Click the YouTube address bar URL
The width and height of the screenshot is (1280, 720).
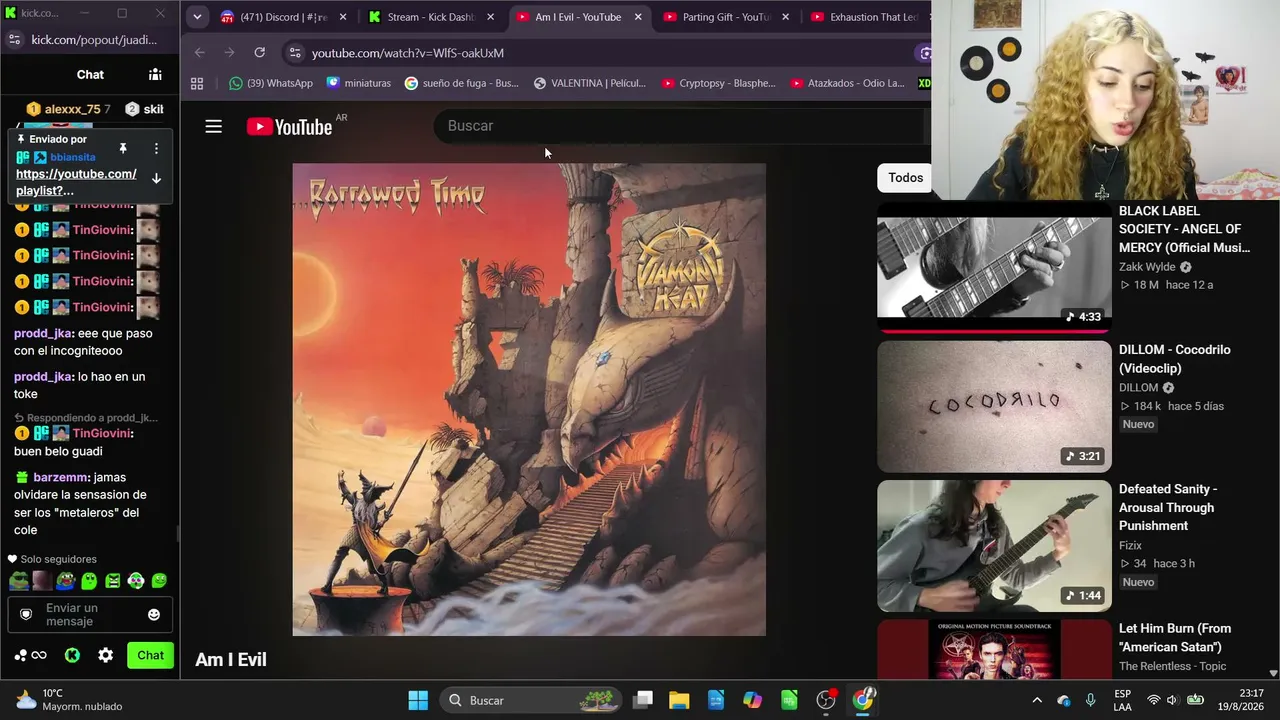[408, 53]
